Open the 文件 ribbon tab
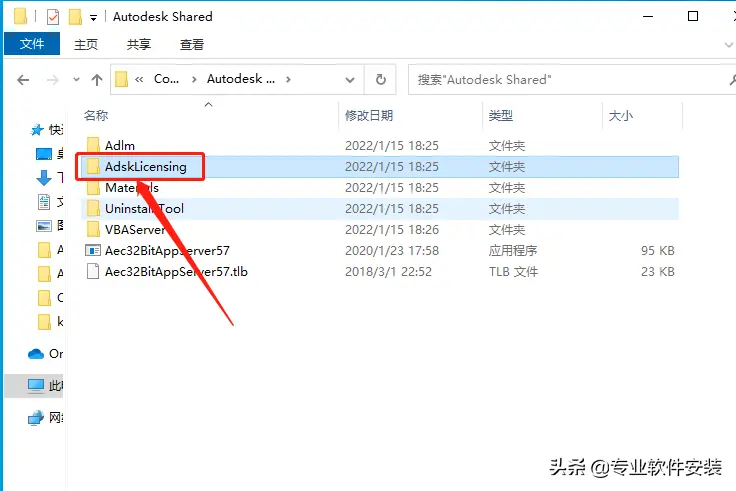The height and width of the screenshot is (491, 736). click(32, 44)
